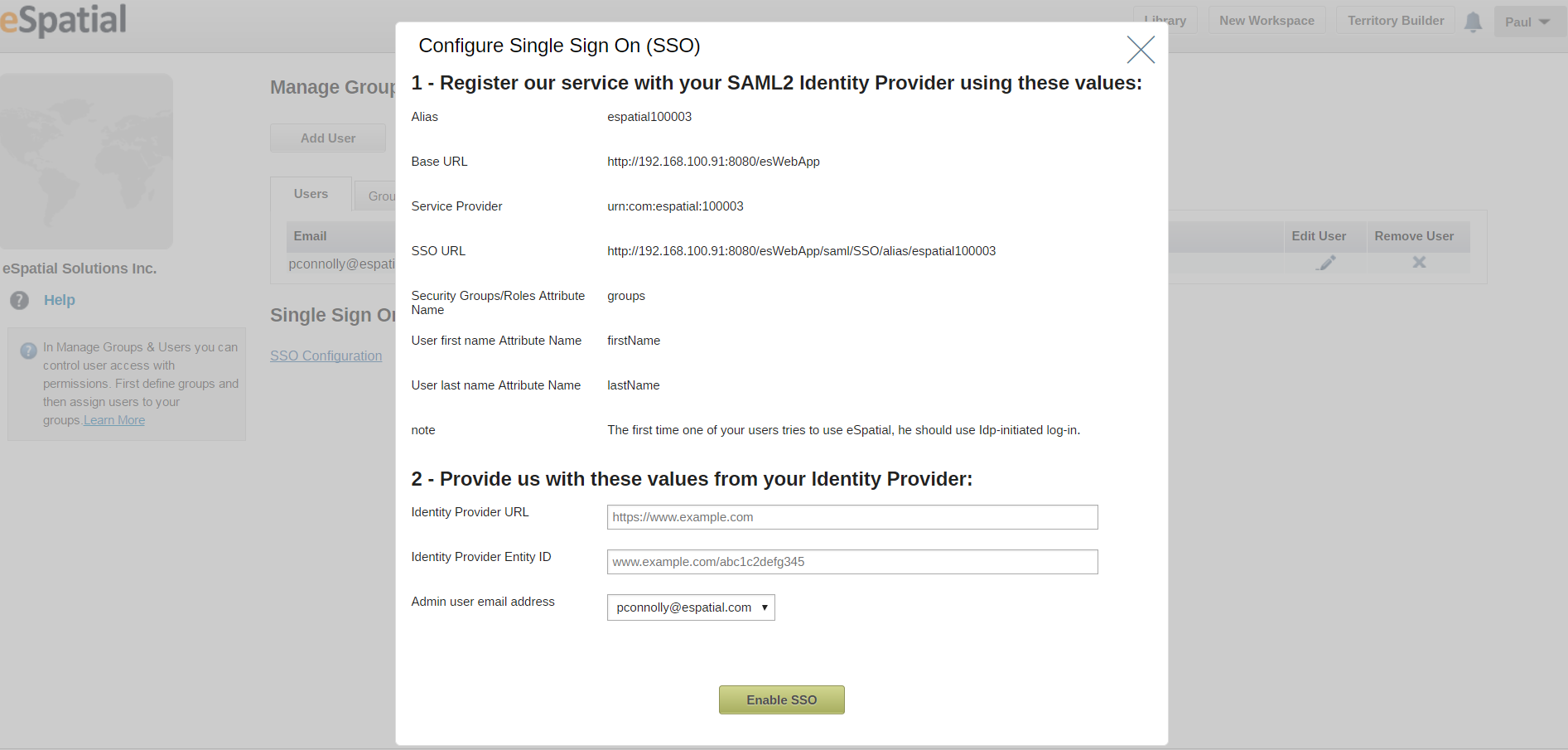Open New Workspace from the top bar
This screenshot has width=1568, height=750.
tap(1266, 21)
